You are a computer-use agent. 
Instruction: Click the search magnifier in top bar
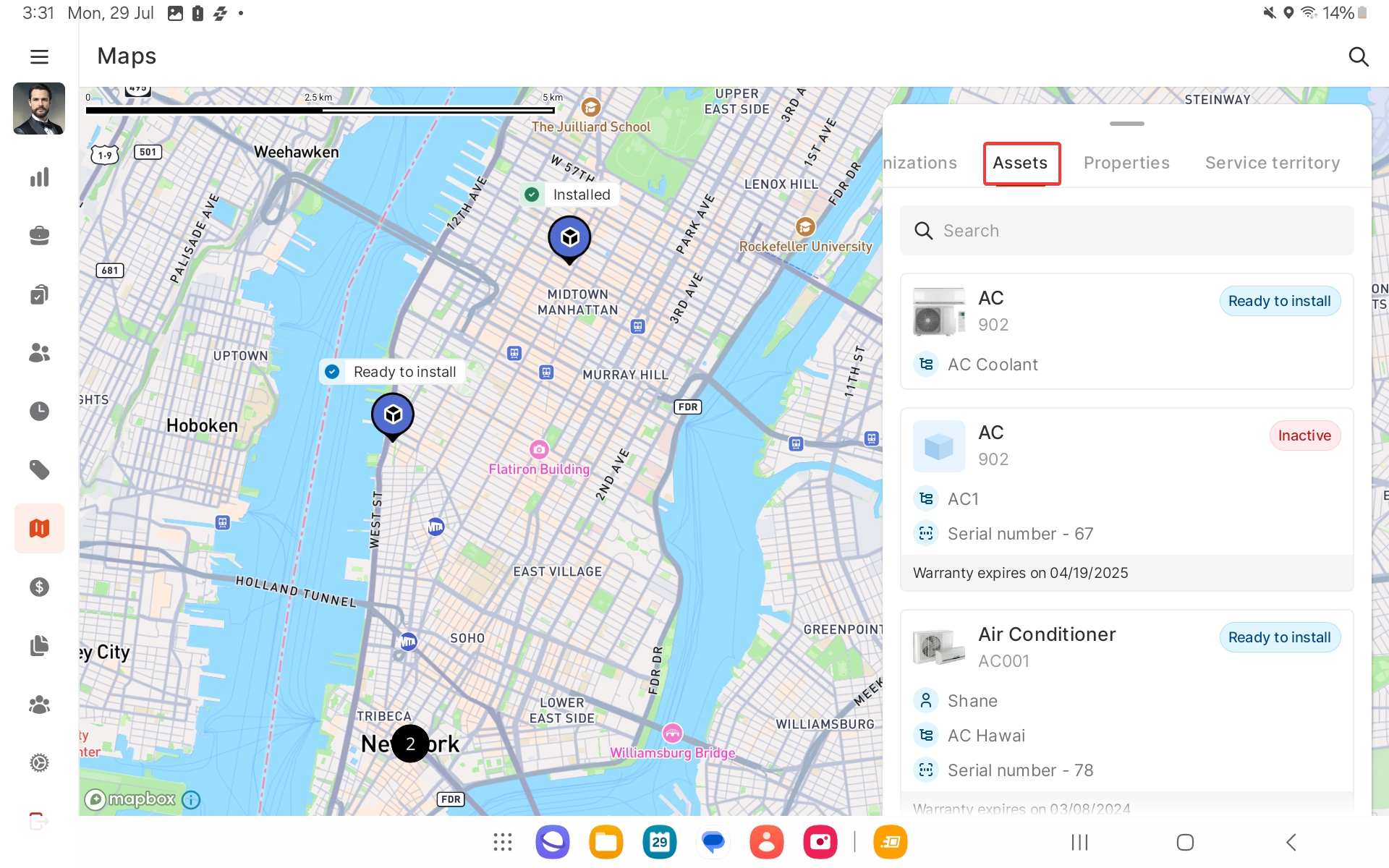(x=1359, y=56)
